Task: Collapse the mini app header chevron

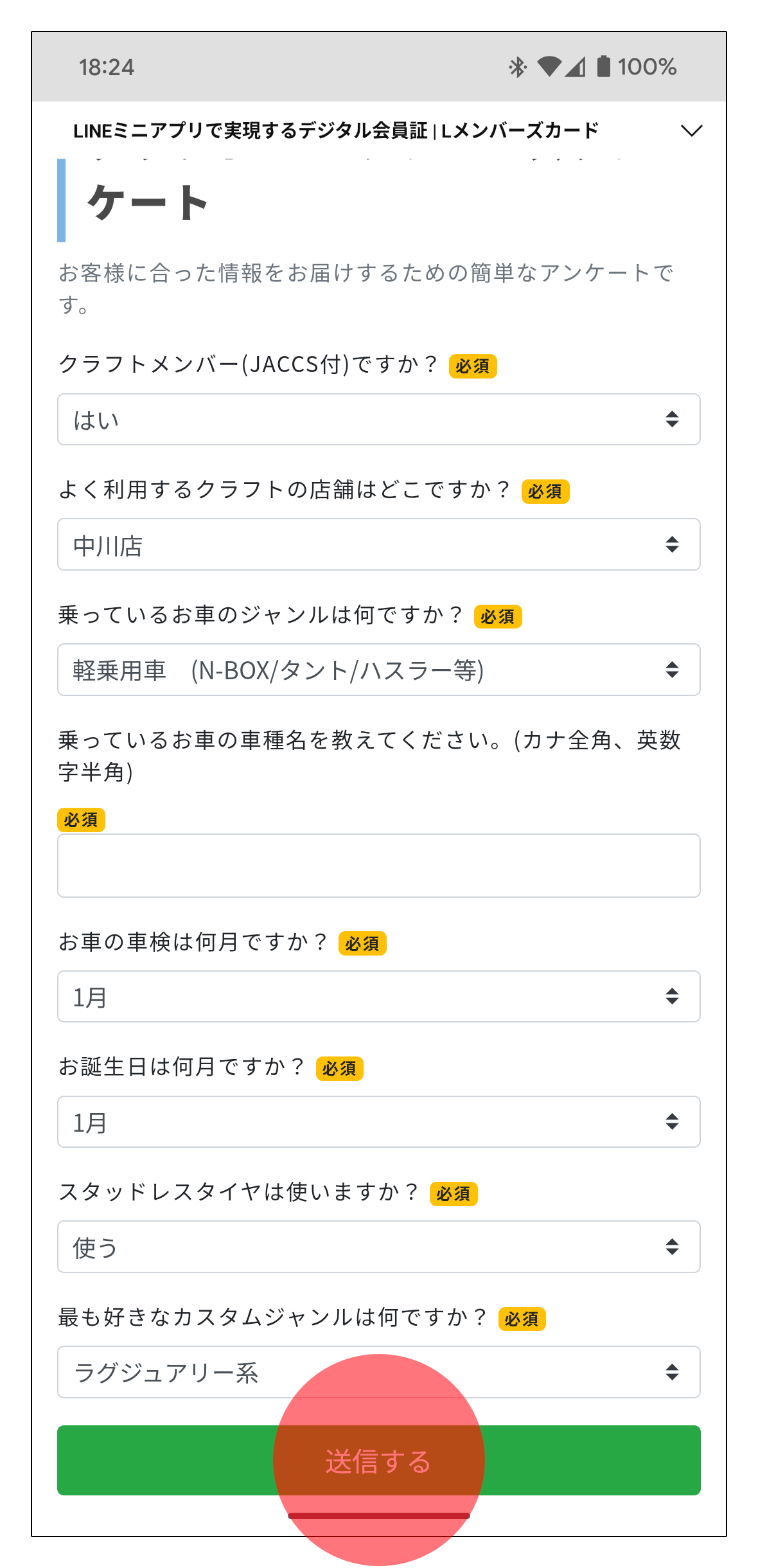Action: tap(691, 131)
